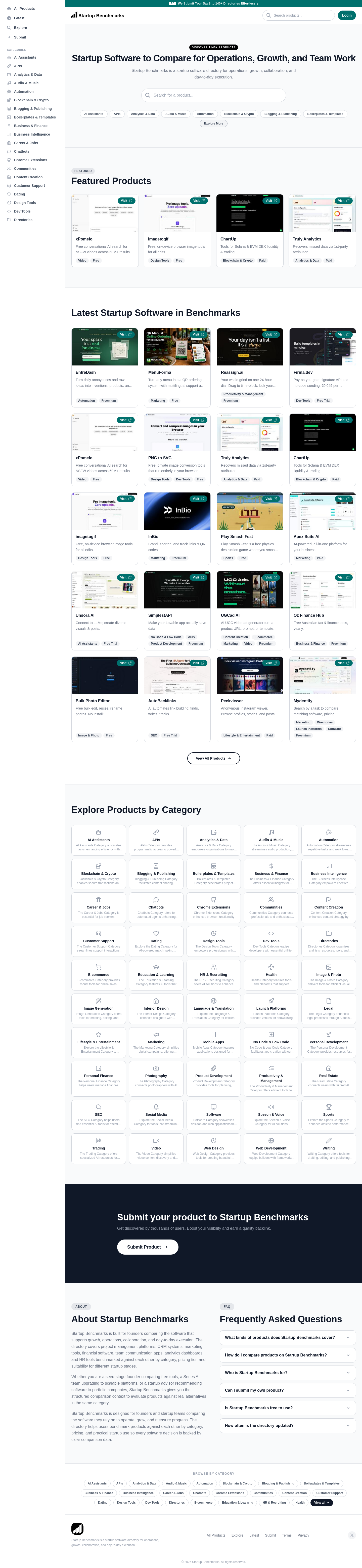Screen dimensions: 362x1568
Task: Click the briefcase icon on Career & Jobs card
Action: click(99, 900)
